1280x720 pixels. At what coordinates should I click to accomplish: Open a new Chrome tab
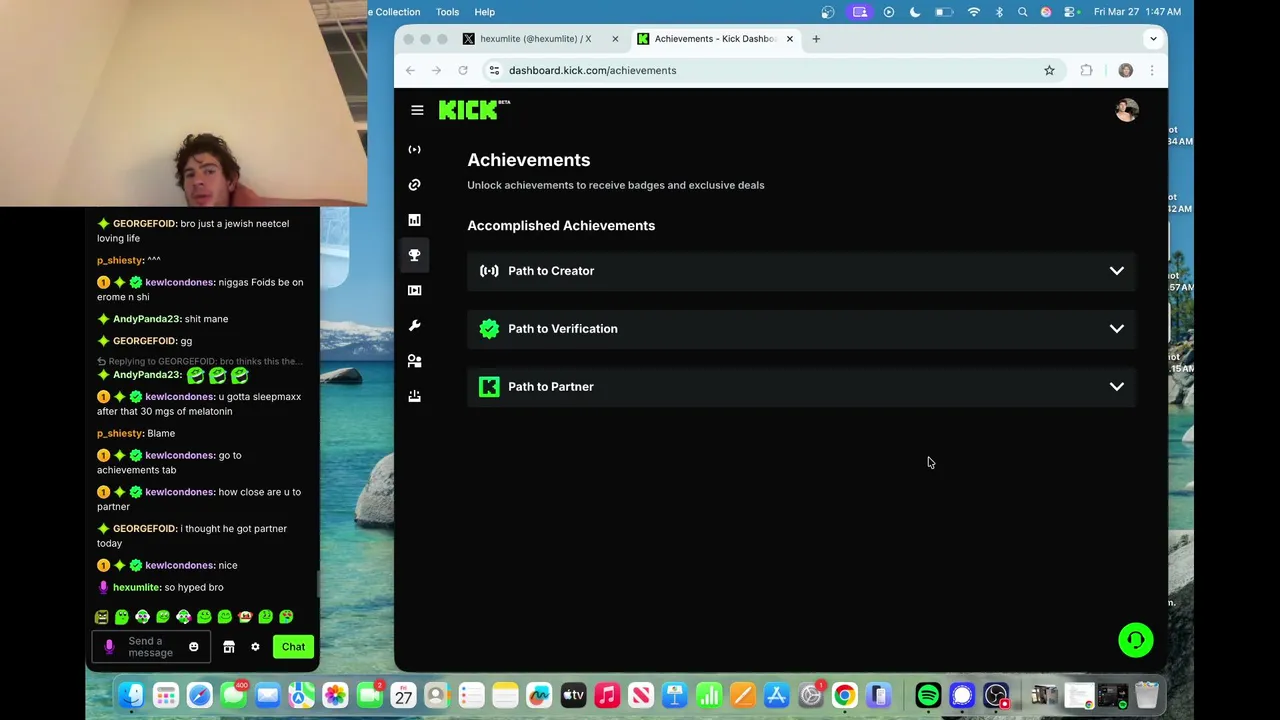coord(816,39)
